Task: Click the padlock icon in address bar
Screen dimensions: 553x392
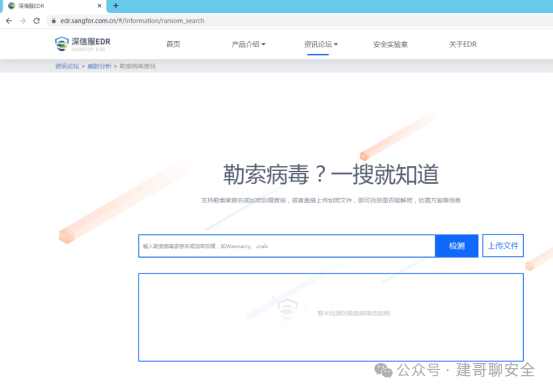Action: tap(54, 21)
